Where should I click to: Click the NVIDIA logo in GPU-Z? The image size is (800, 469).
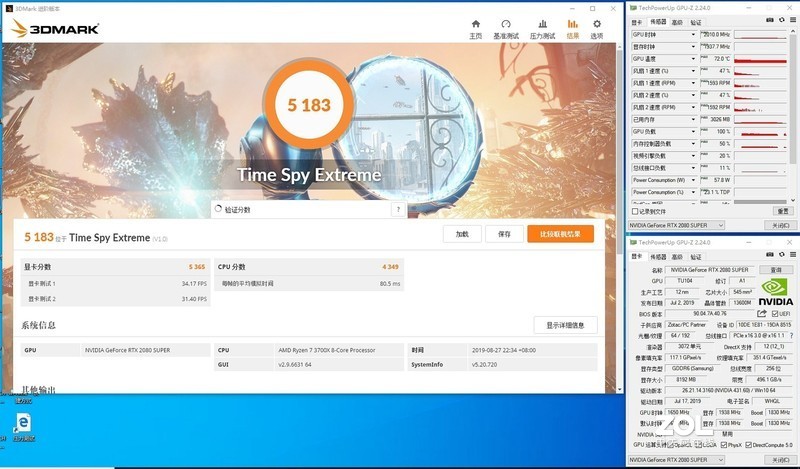click(x=776, y=293)
